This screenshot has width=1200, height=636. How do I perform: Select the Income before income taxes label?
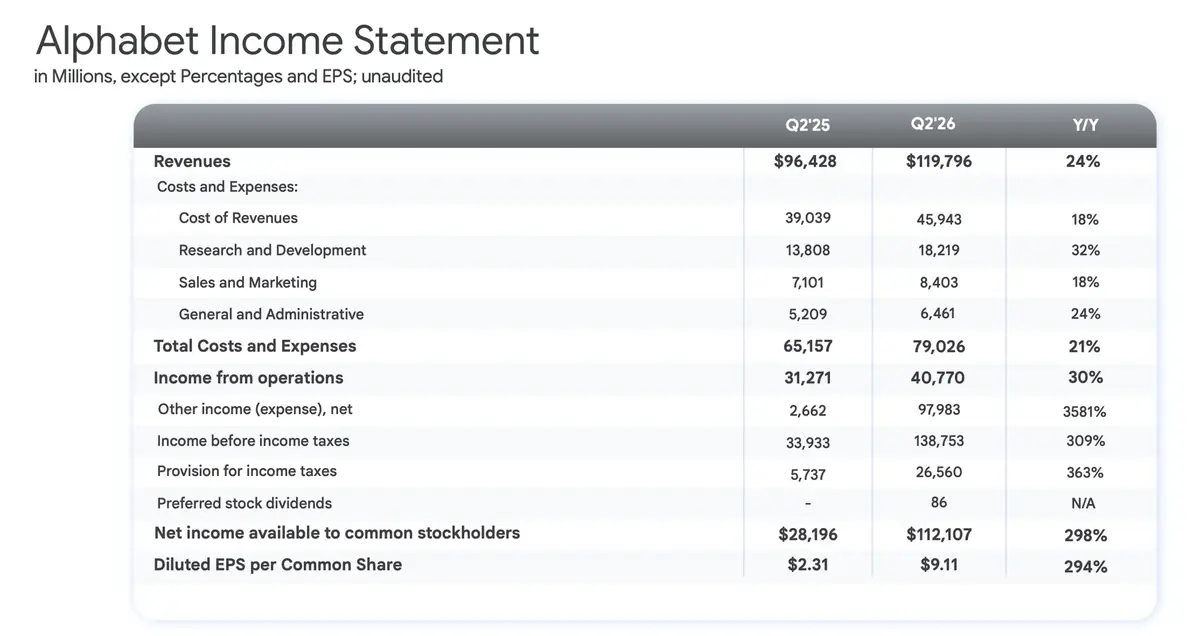click(x=253, y=440)
